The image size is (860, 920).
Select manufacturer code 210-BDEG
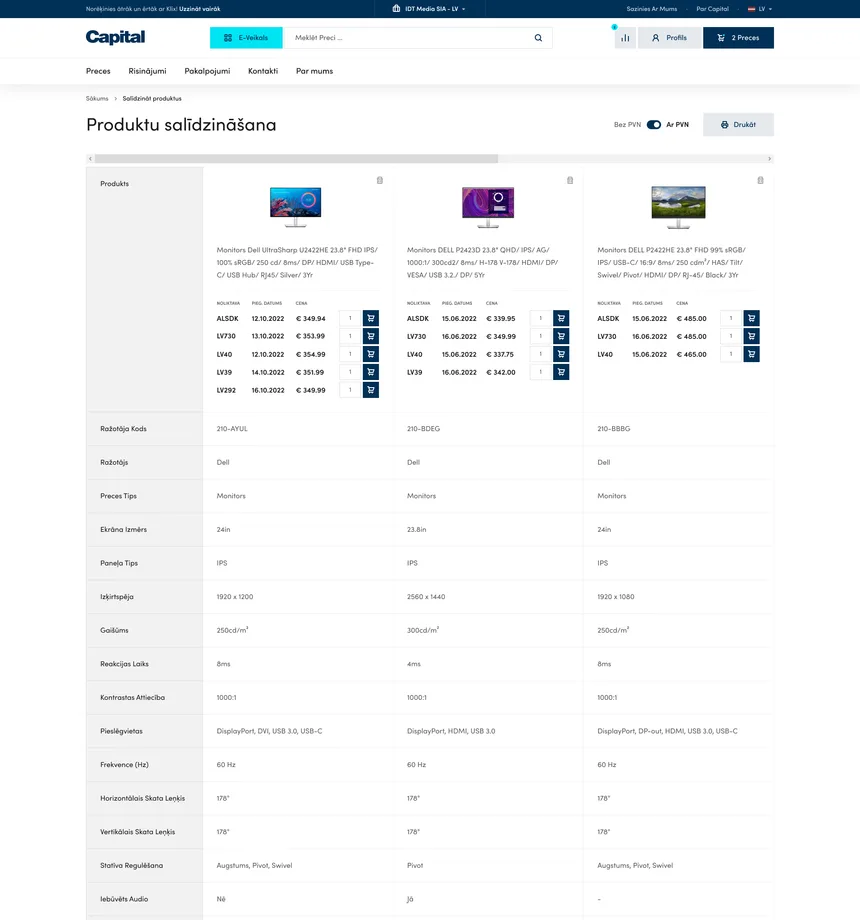pos(423,429)
